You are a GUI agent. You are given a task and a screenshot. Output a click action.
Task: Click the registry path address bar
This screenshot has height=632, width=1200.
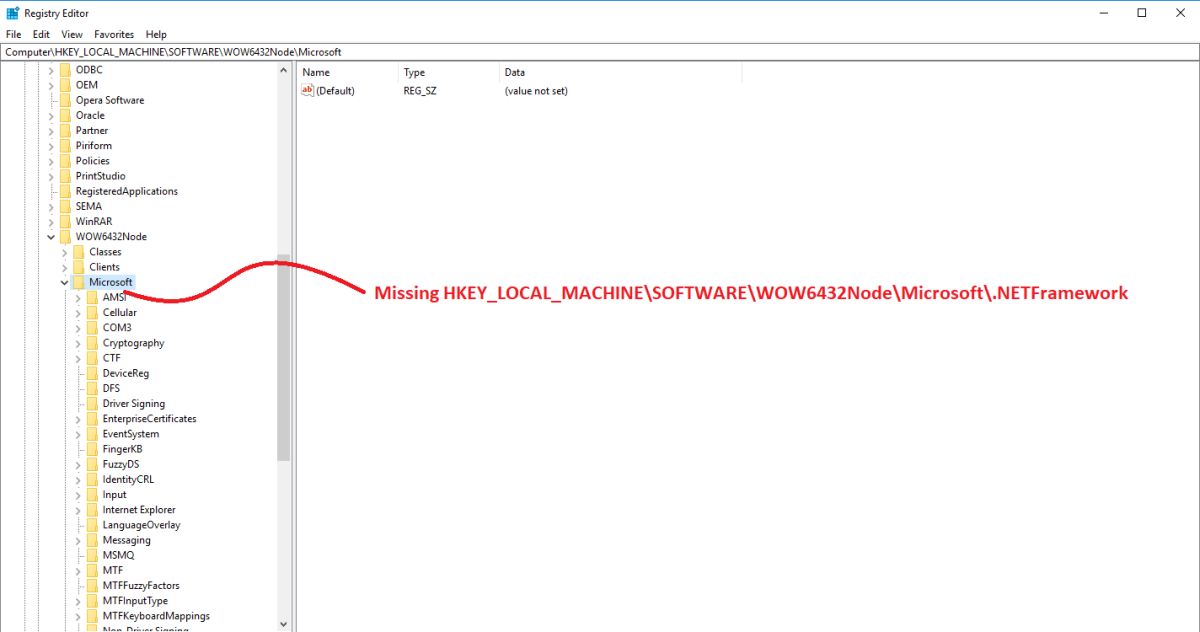pyautogui.click(x=600, y=51)
